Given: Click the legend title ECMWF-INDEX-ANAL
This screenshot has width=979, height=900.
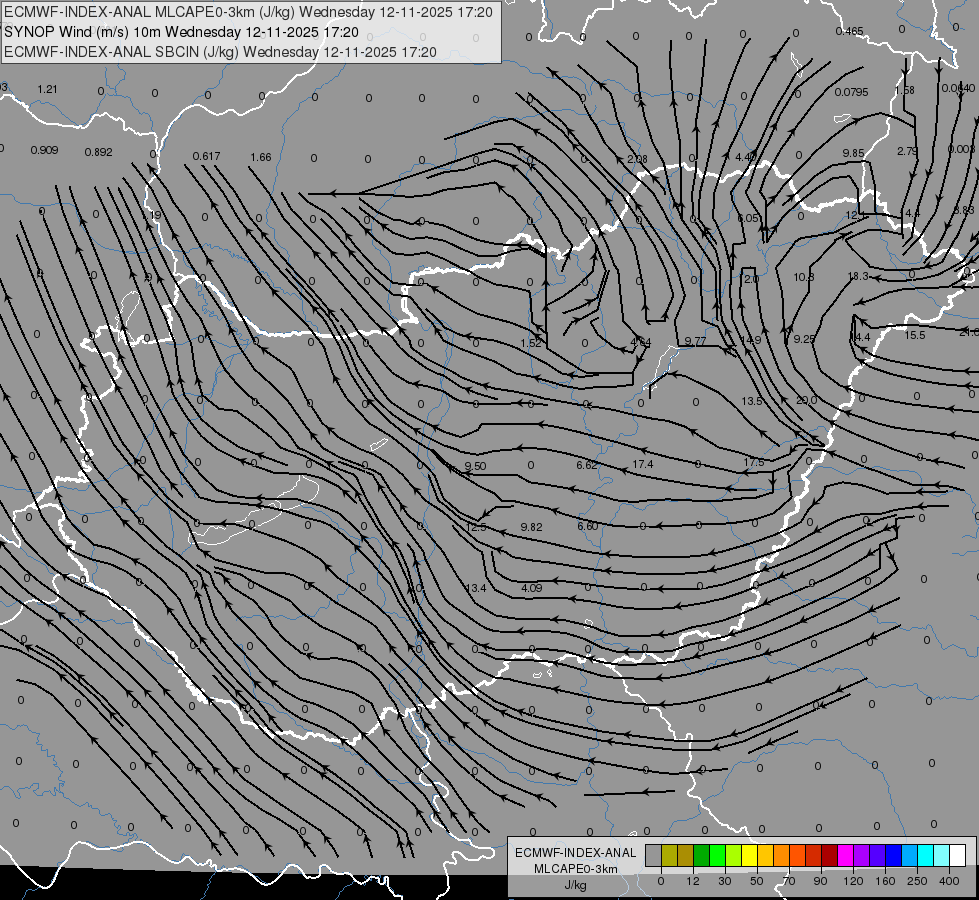Looking at the screenshot, I should pos(576,853).
